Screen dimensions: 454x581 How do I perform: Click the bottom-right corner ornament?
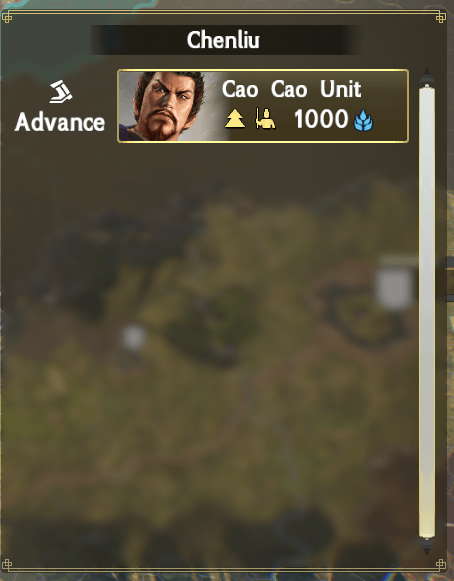coord(440,565)
